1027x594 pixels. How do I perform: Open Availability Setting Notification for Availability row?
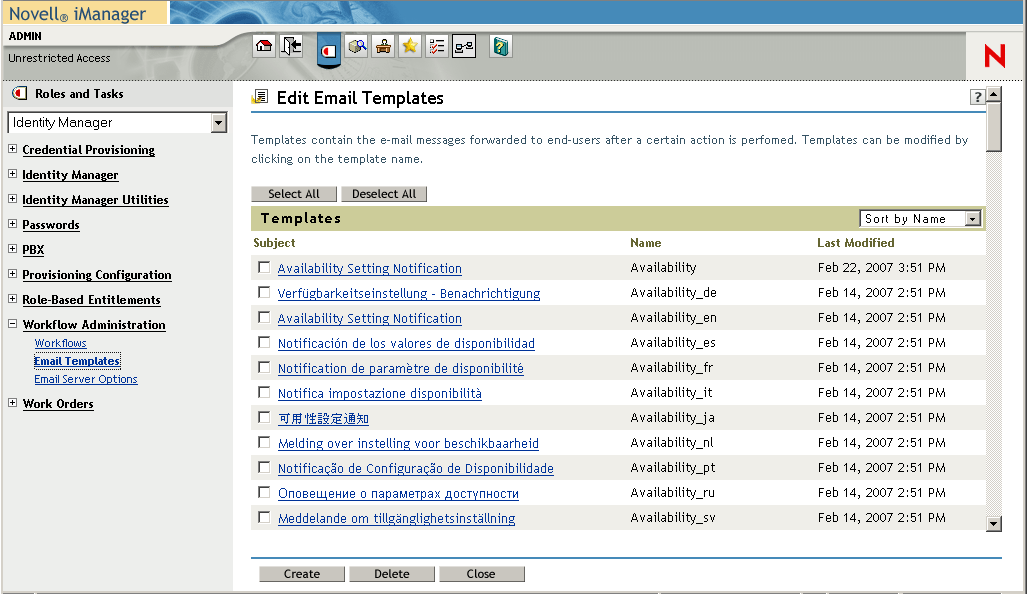[369, 269]
